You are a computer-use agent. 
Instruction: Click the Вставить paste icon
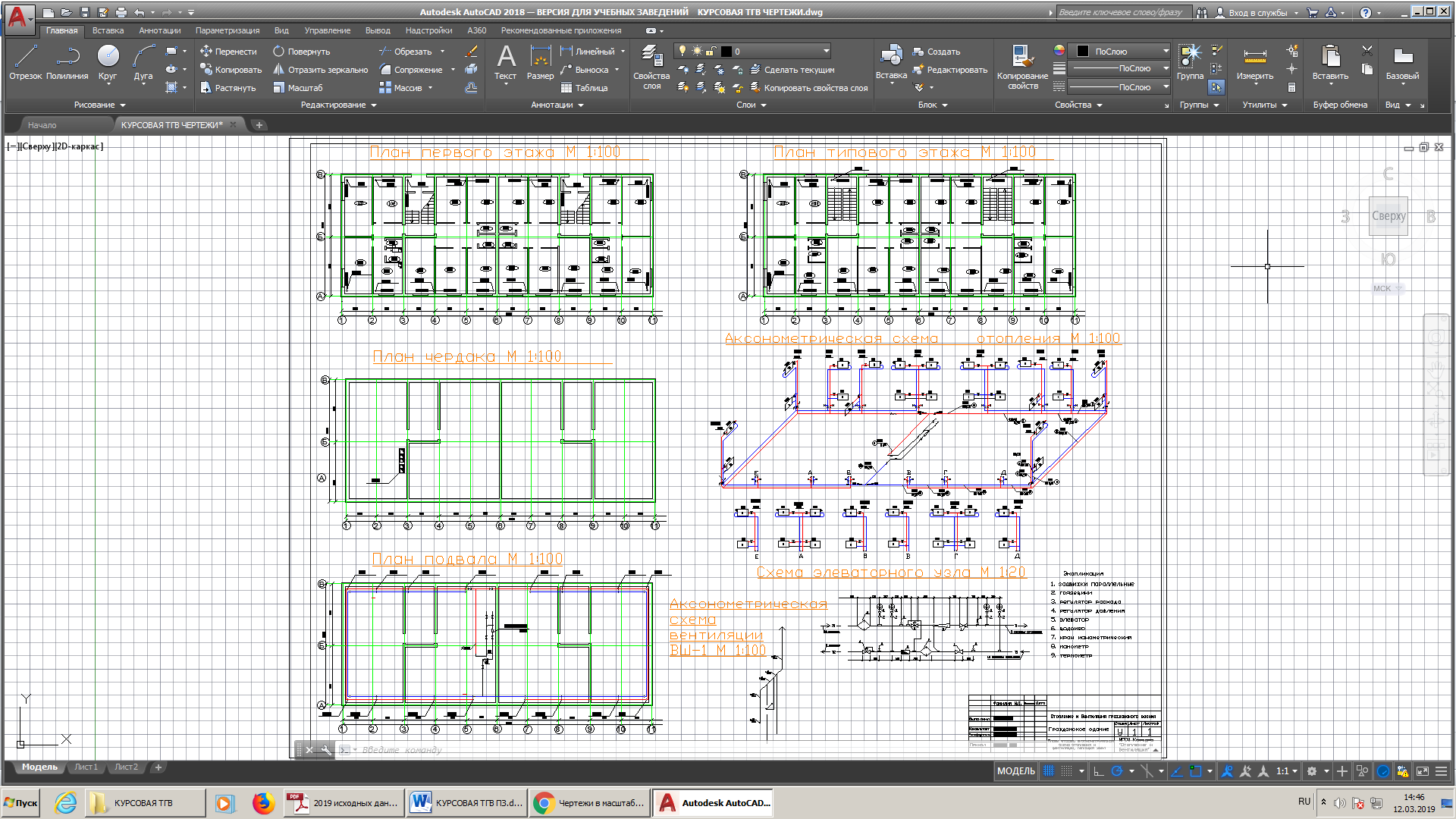pos(1330,56)
